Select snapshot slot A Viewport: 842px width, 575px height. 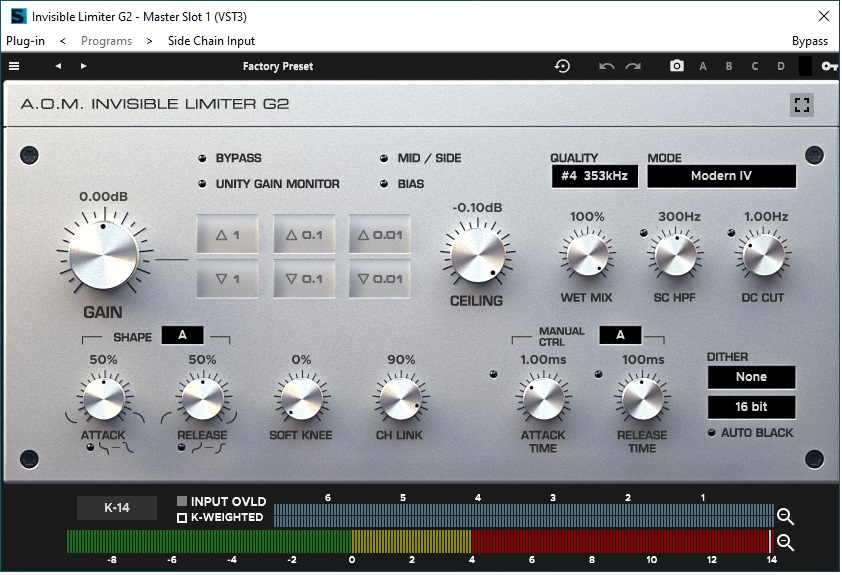click(702, 66)
